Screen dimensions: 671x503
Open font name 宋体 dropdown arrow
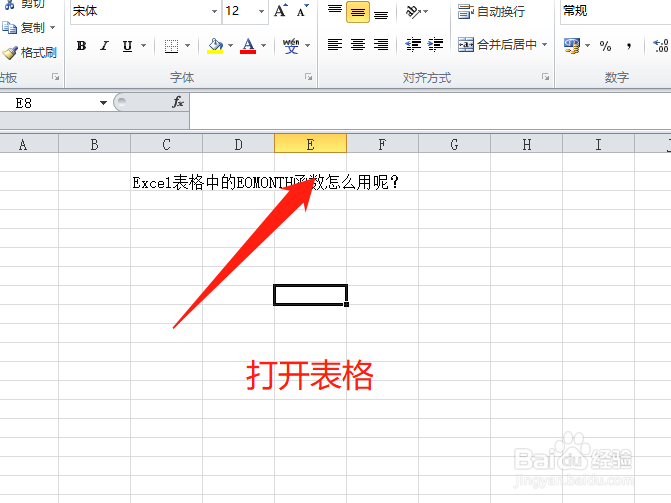[214, 11]
